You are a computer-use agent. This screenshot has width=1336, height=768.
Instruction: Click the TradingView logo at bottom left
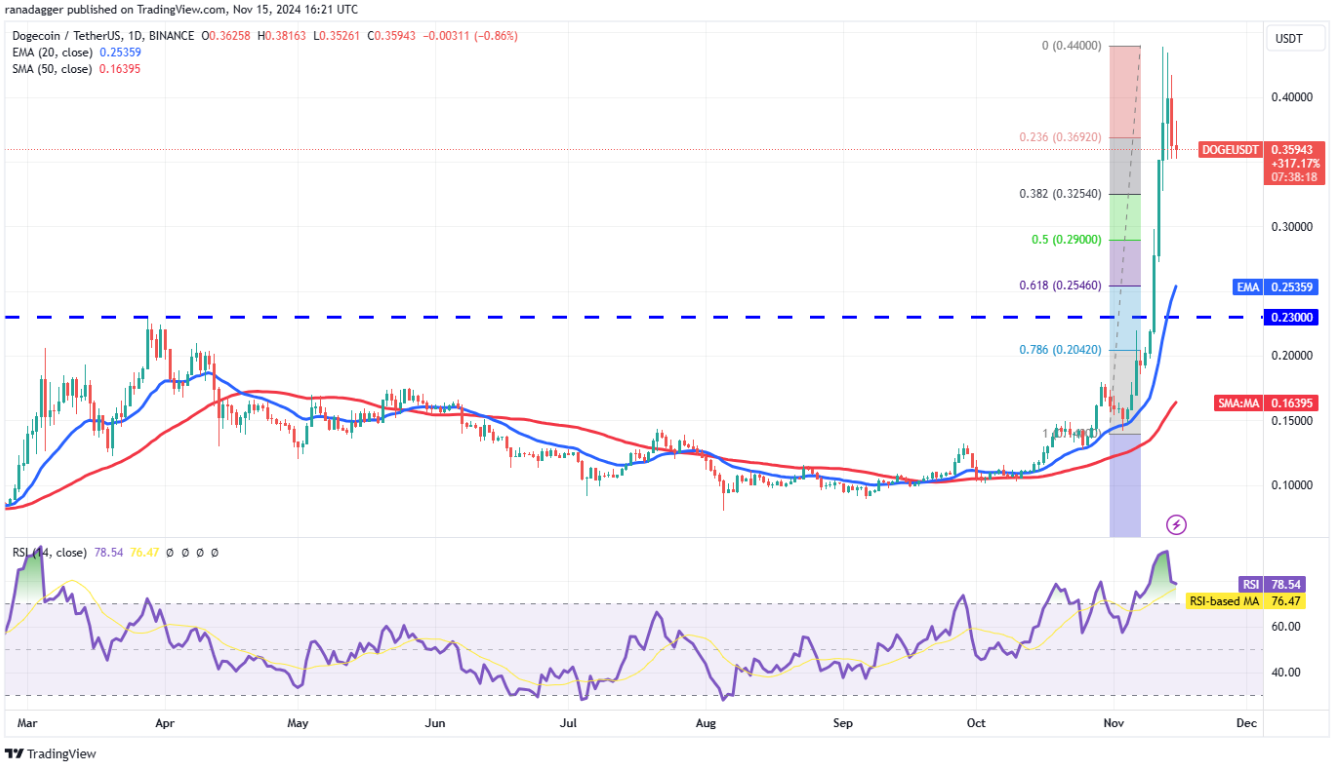coord(50,754)
